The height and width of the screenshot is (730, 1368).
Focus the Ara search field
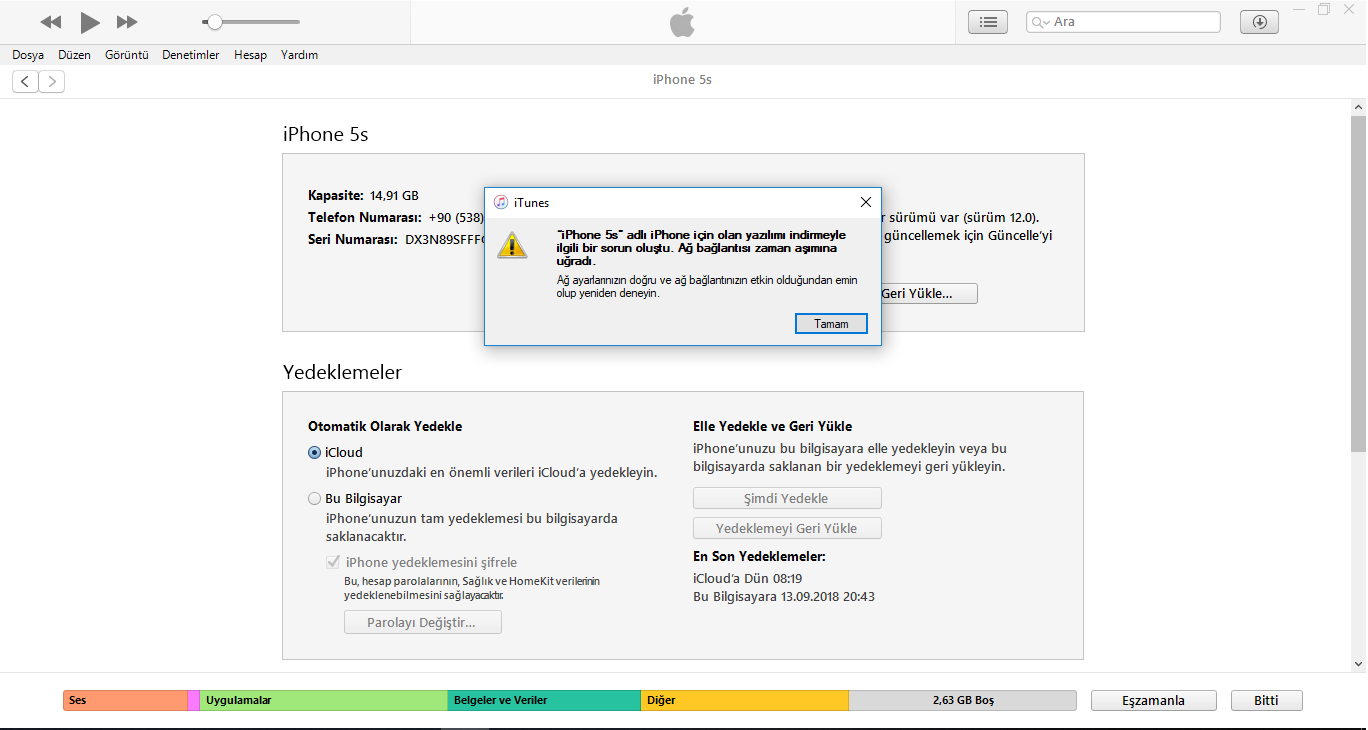point(1123,22)
